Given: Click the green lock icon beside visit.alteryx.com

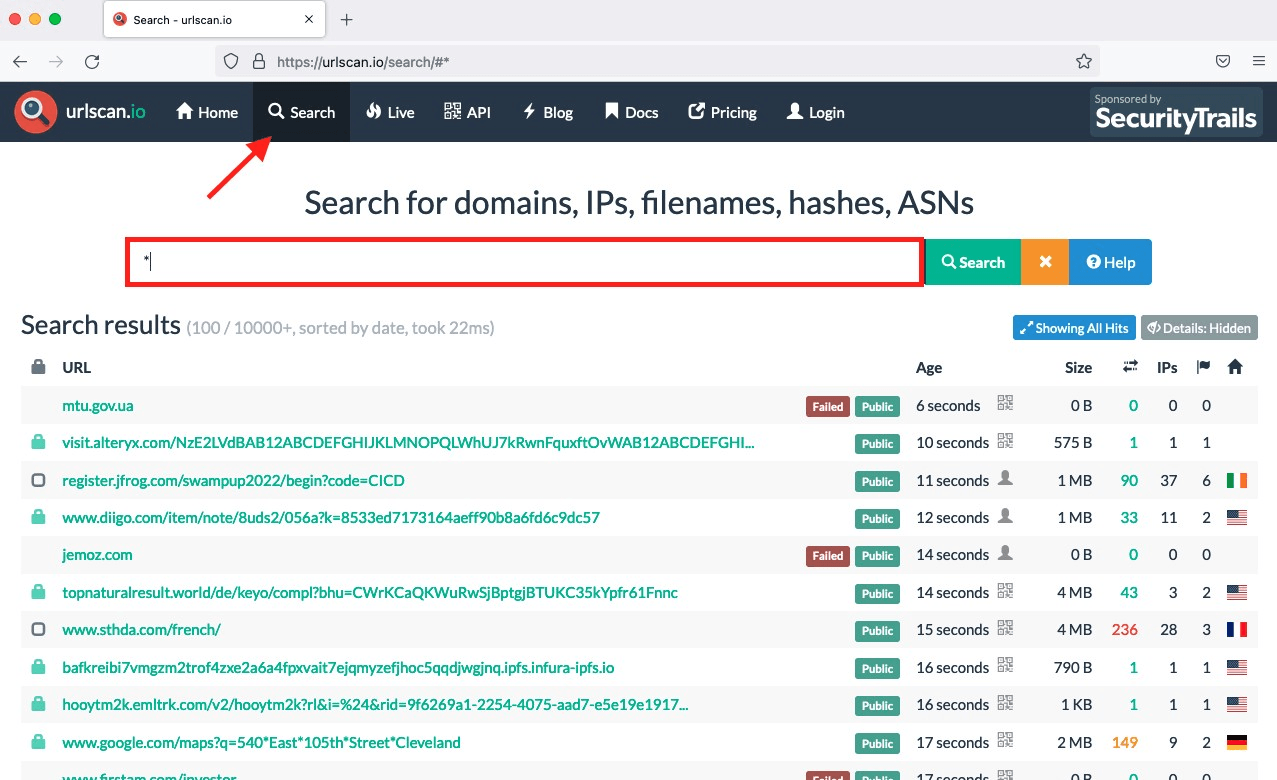Looking at the screenshot, I should tap(38, 442).
